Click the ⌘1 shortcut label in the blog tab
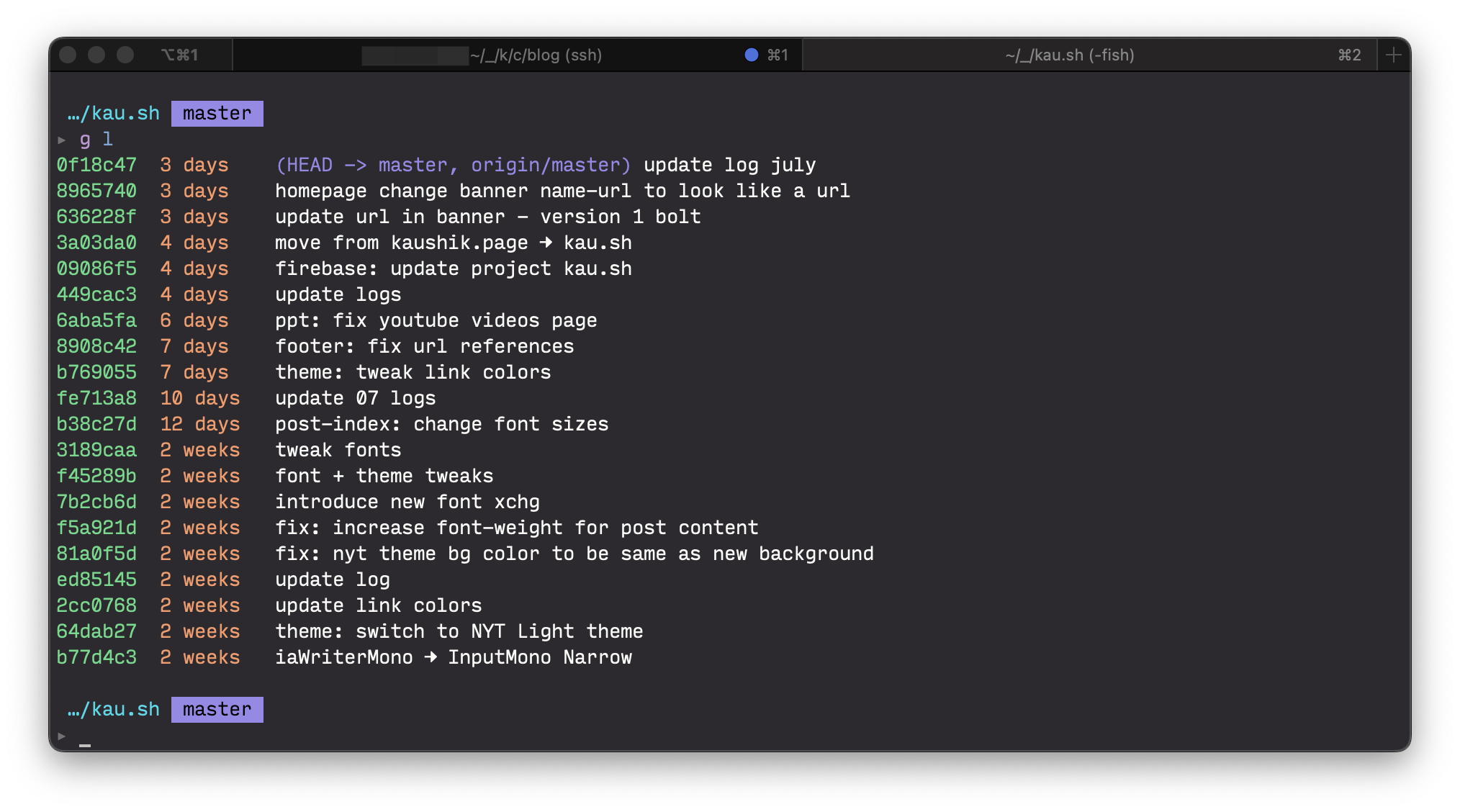Screen dimensions: 1460x812 tap(776, 54)
